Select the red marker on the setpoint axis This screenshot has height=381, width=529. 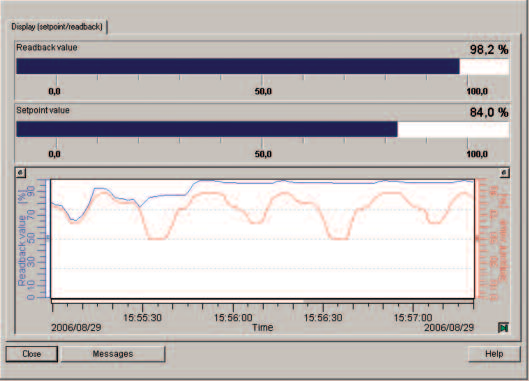(x=477, y=238)
